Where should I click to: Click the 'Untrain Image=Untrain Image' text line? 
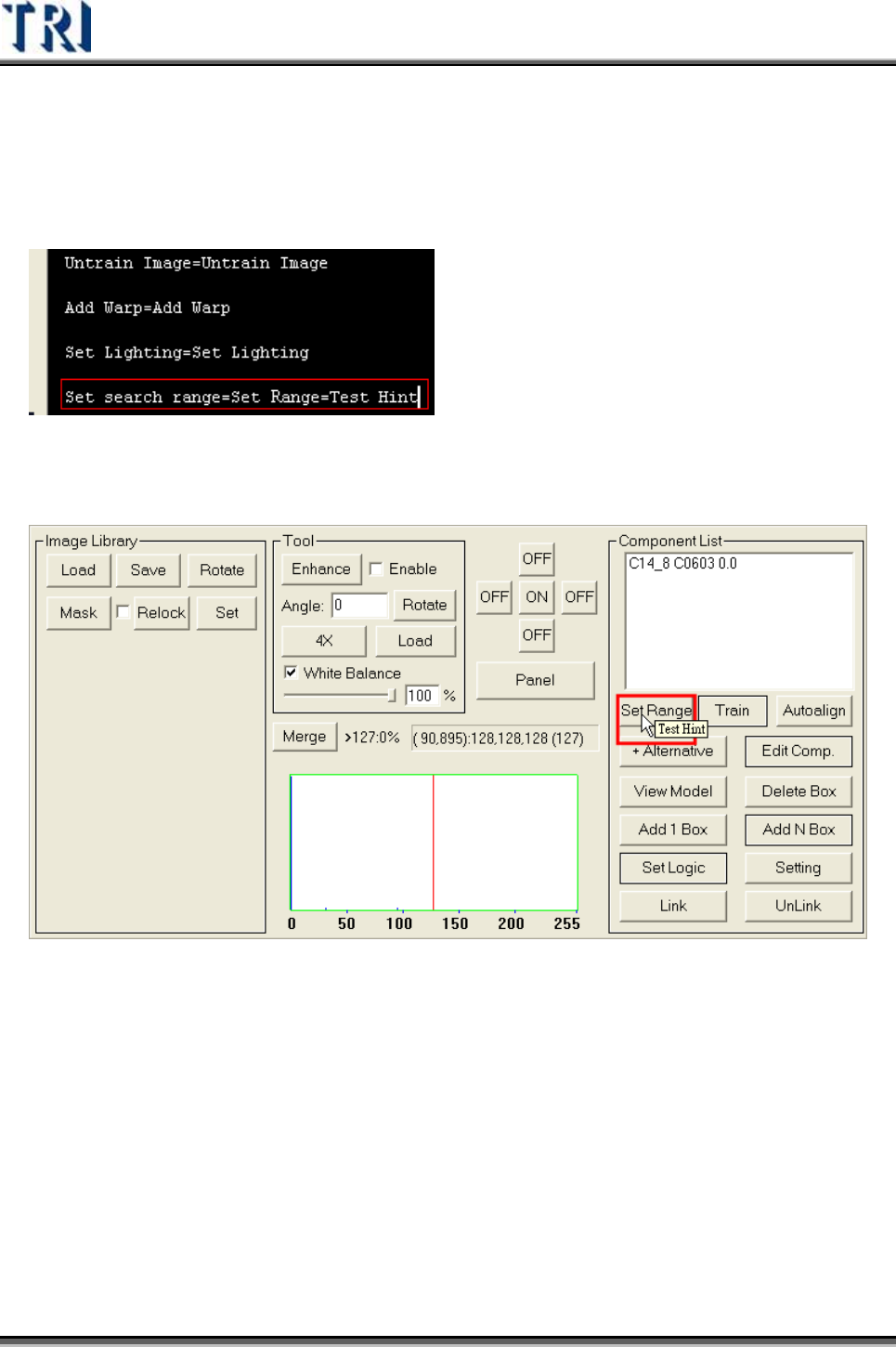coord(196,263)
